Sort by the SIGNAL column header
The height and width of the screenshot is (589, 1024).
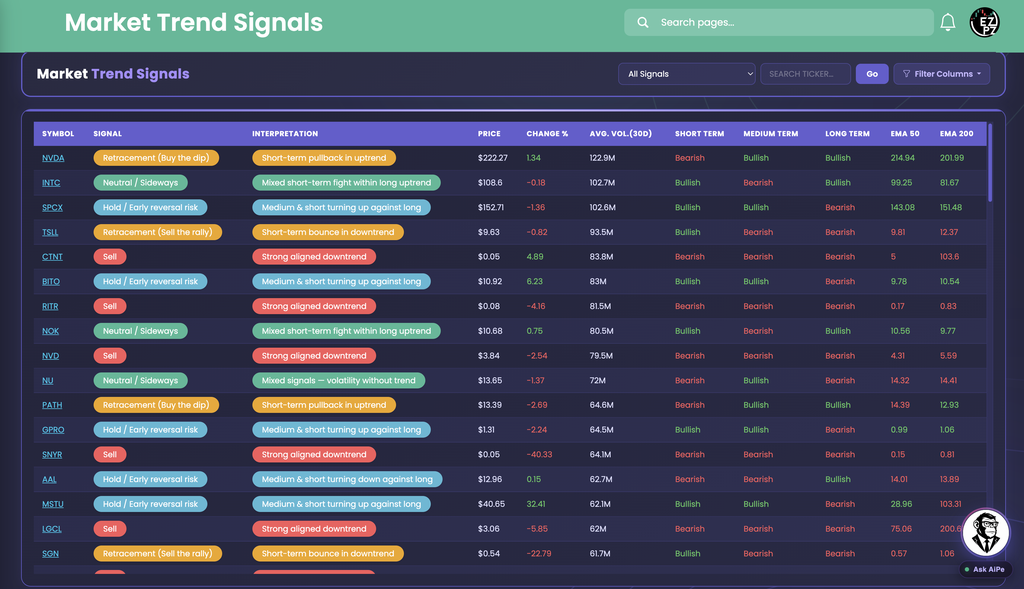click(x=107, y=134)
